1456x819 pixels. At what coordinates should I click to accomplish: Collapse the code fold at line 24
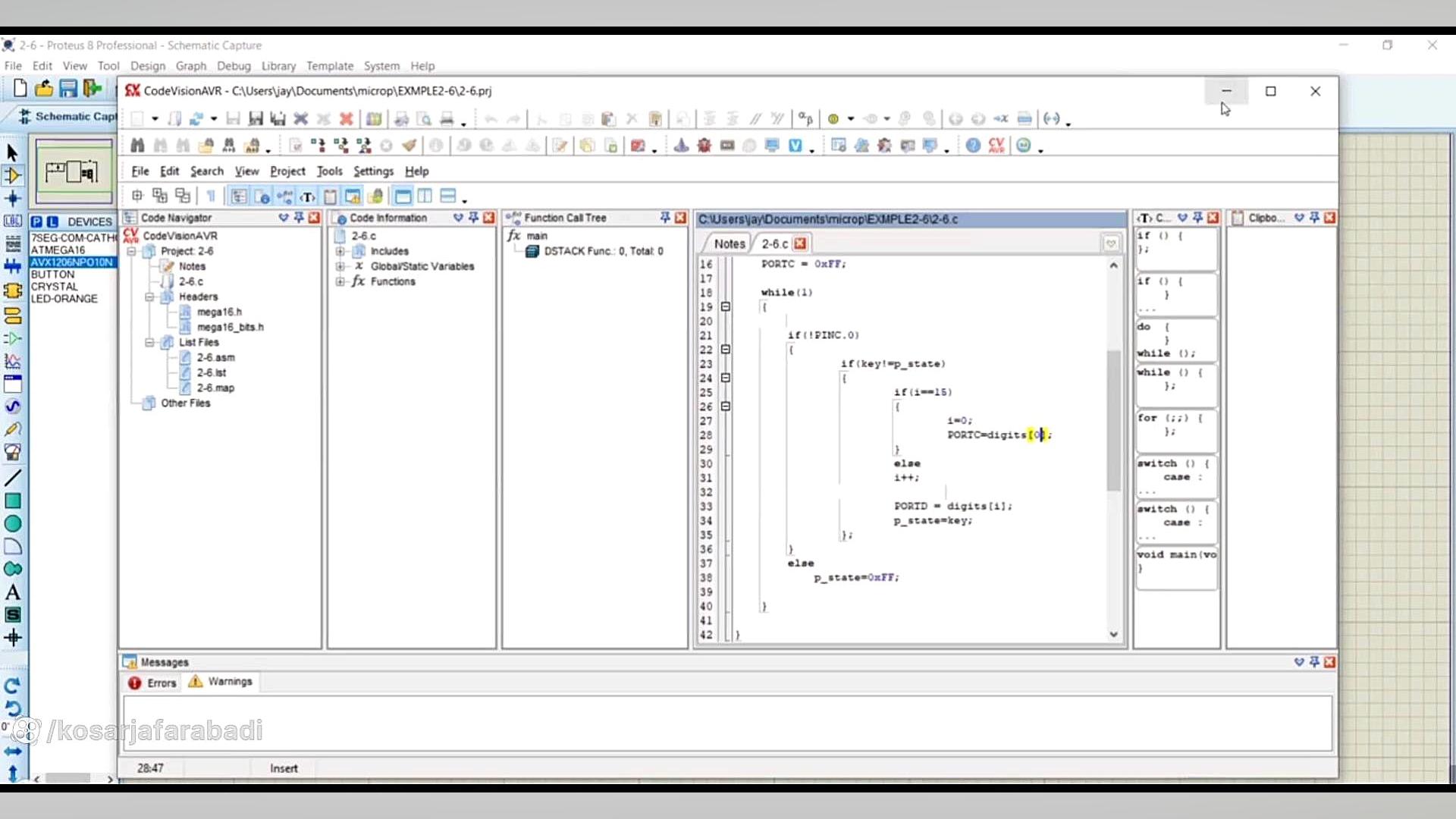[726, 378]
